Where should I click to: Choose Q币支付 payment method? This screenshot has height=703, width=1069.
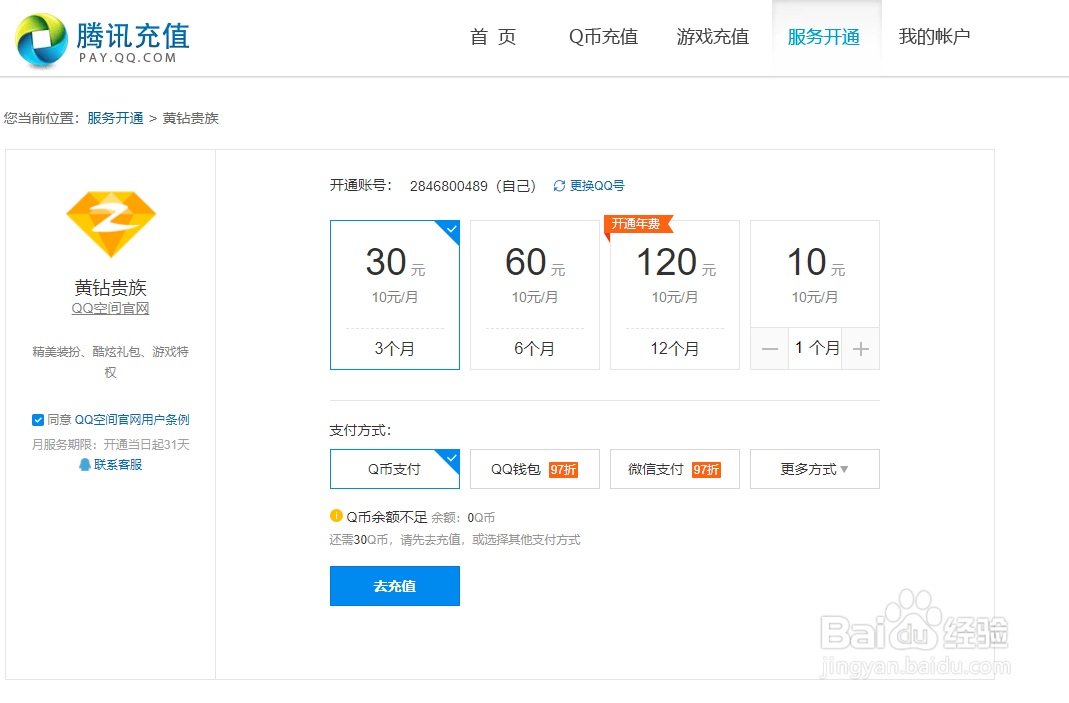tap(395, 468)
